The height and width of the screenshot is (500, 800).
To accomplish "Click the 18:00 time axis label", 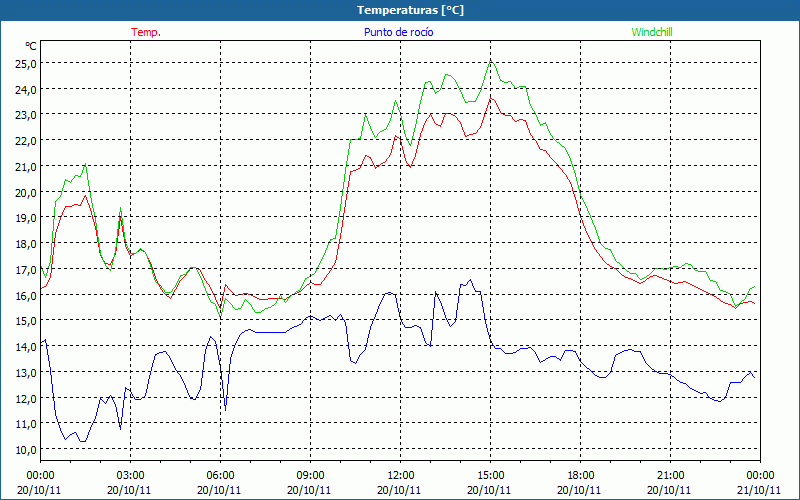I will pos(581,476).
